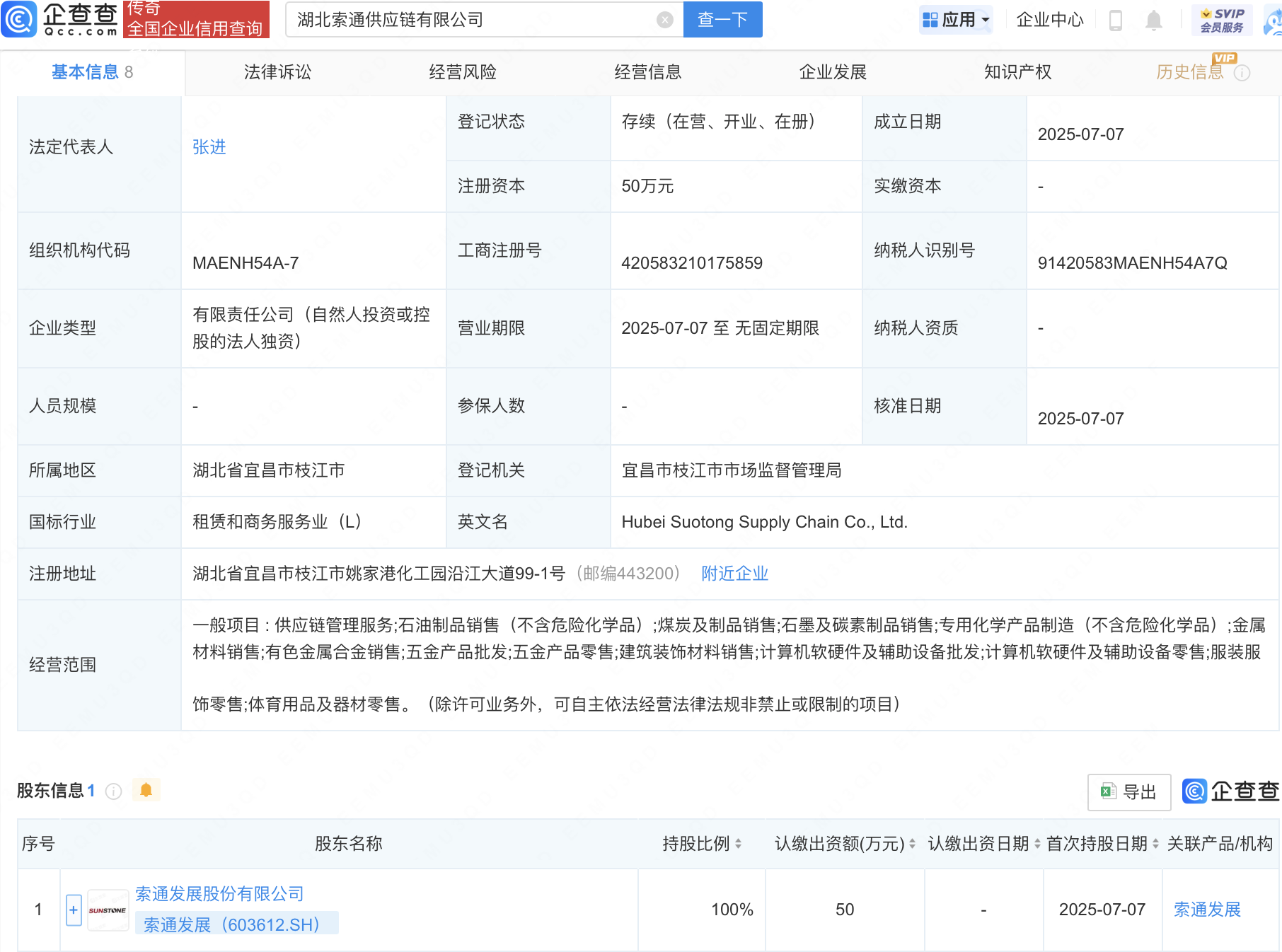Switch to 历史信息 VIP tab

pyautogui.click(x=1190, y=72)
